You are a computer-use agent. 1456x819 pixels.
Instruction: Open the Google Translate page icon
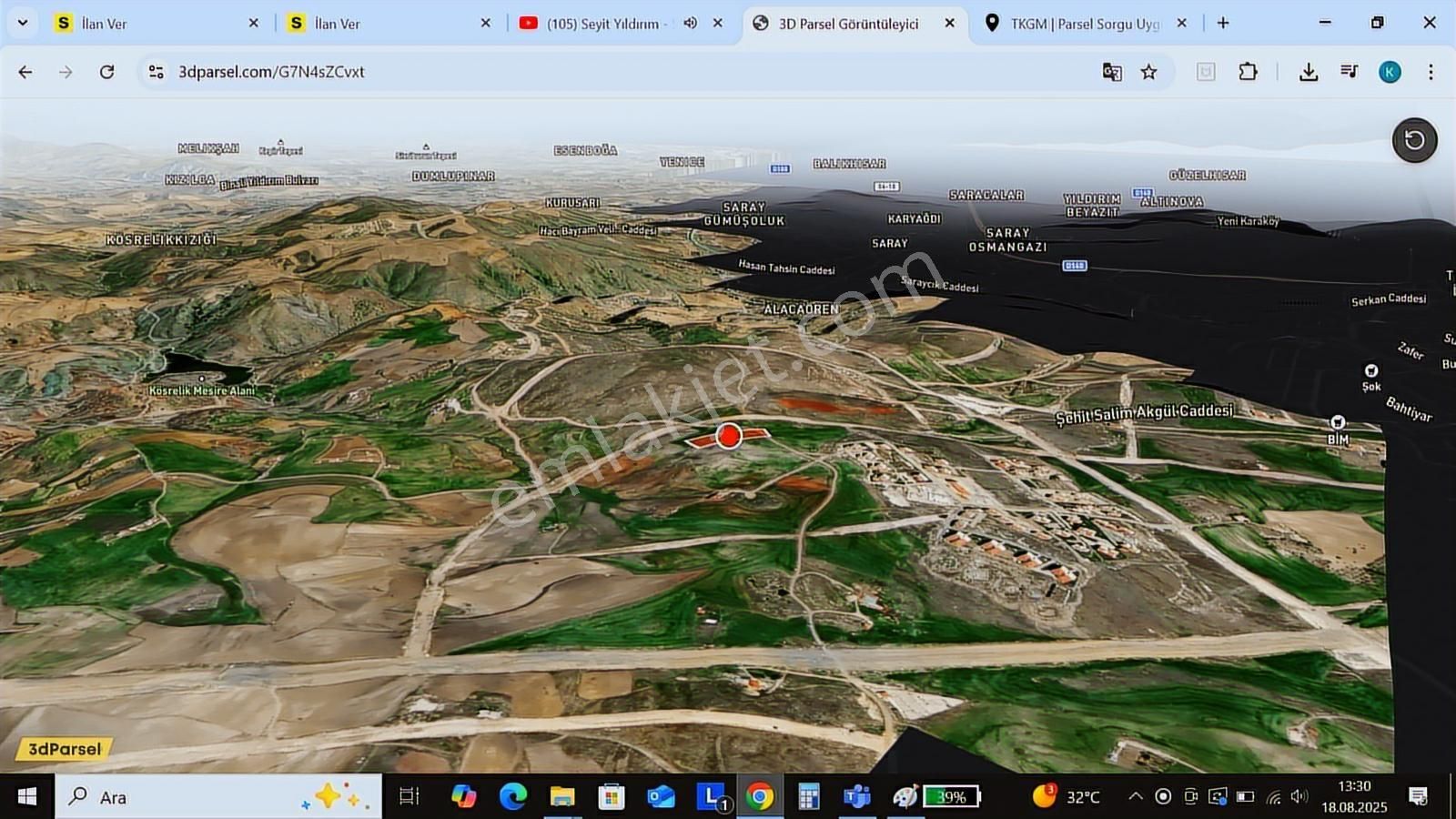pos(1111,71)
